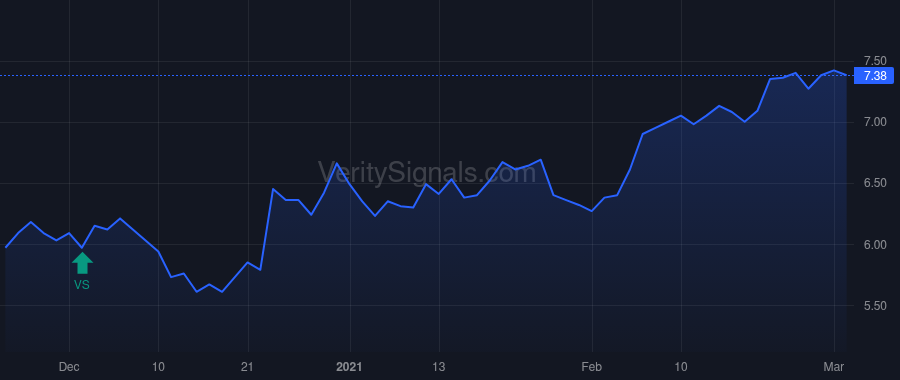Click the 2021 year axis label

pos(350,366)
